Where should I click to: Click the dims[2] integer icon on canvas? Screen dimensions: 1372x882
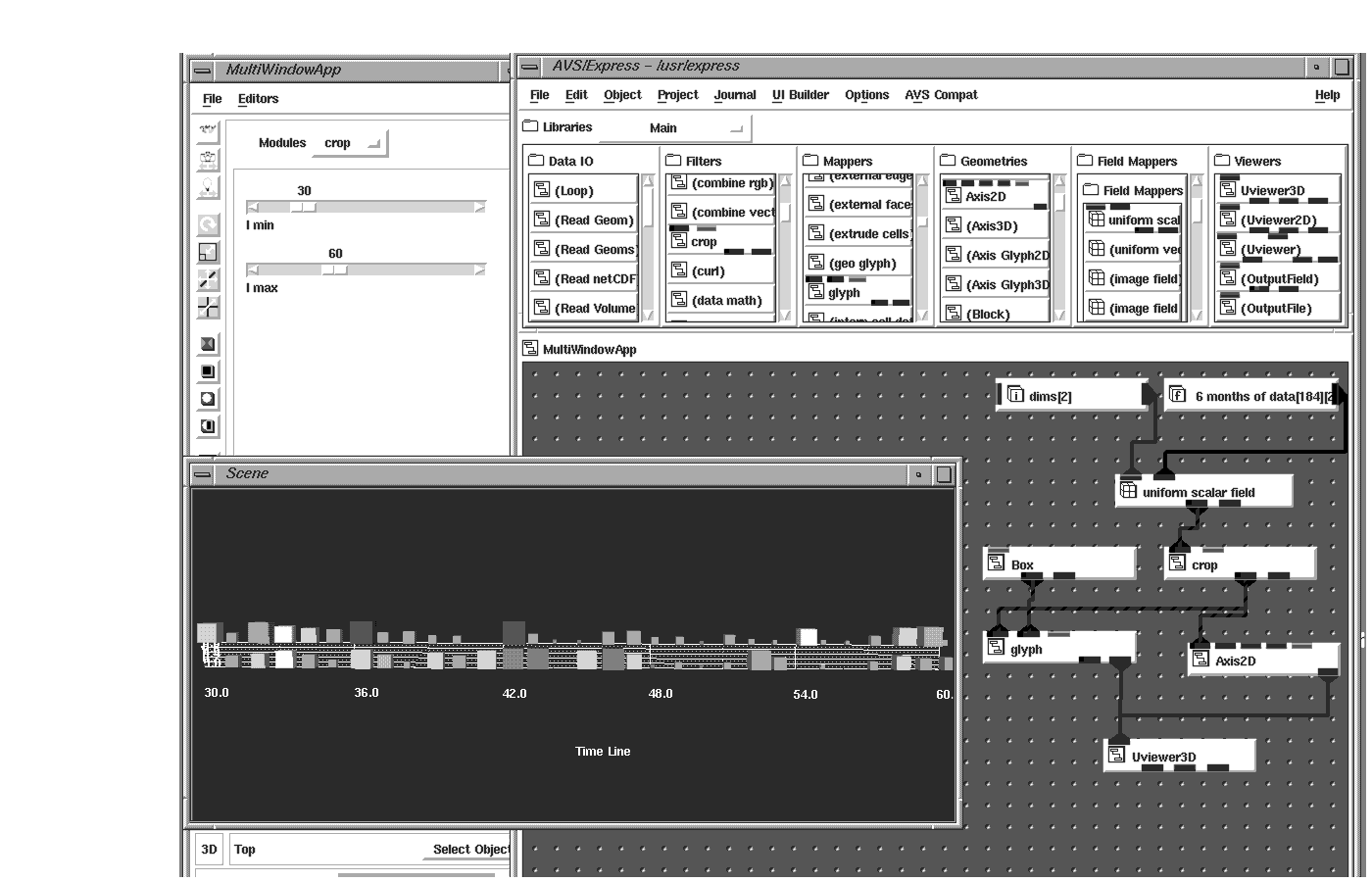click(x=1015, y=395)
